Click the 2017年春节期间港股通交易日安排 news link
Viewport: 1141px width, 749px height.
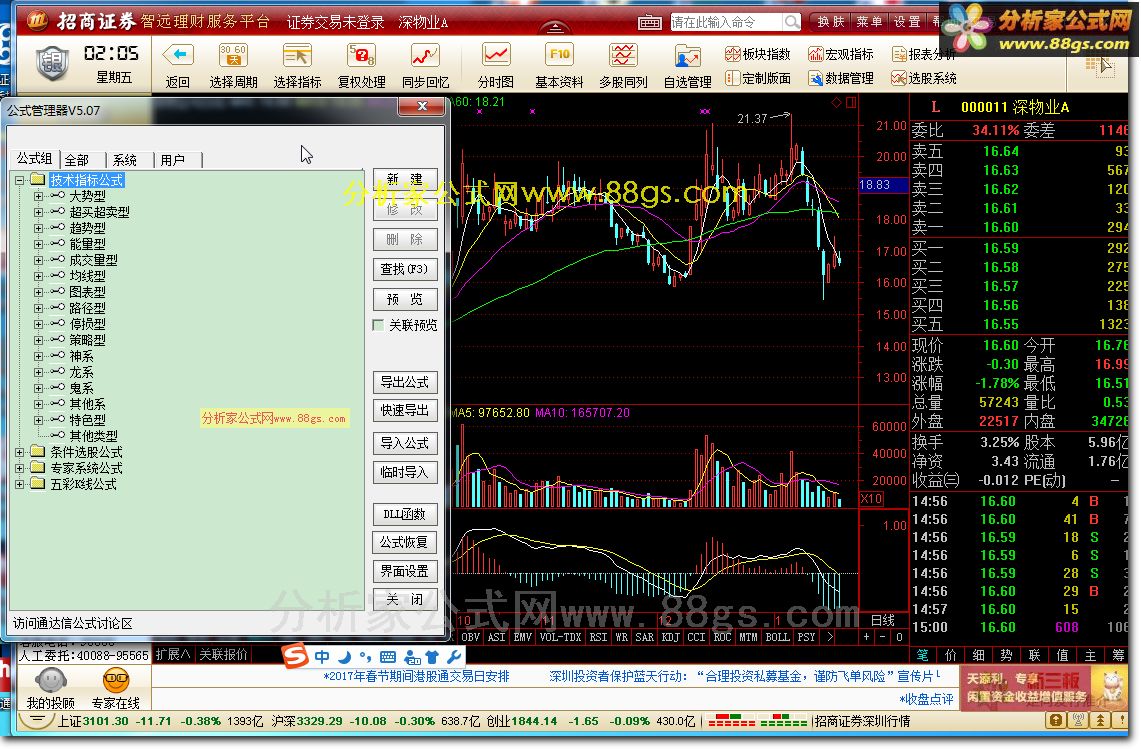pyautogui.click(x=416, y=676)
